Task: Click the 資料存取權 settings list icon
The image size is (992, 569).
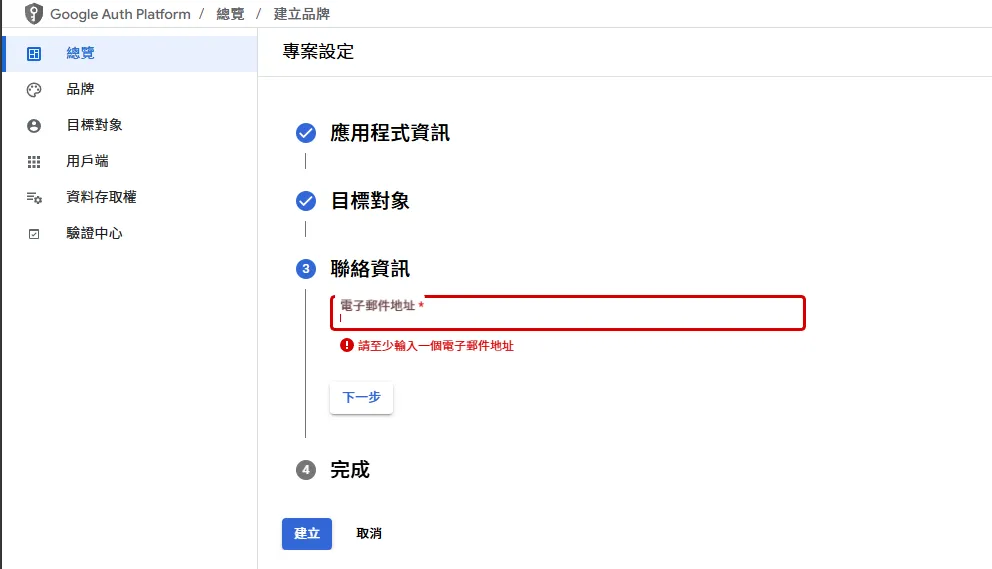Action: click(34, 198)
